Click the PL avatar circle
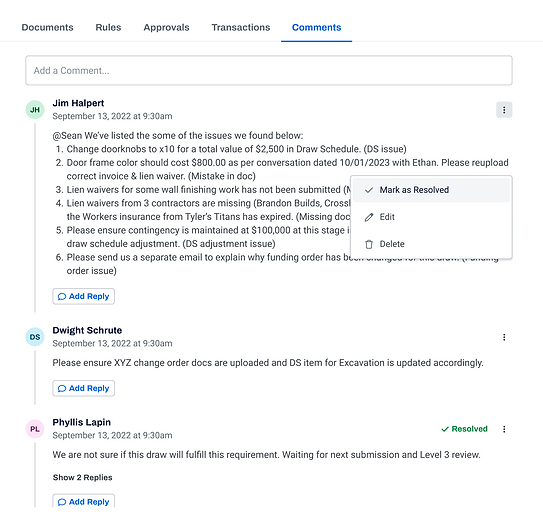Viewport: 543px width, 516px height. (x=35, y=429)
